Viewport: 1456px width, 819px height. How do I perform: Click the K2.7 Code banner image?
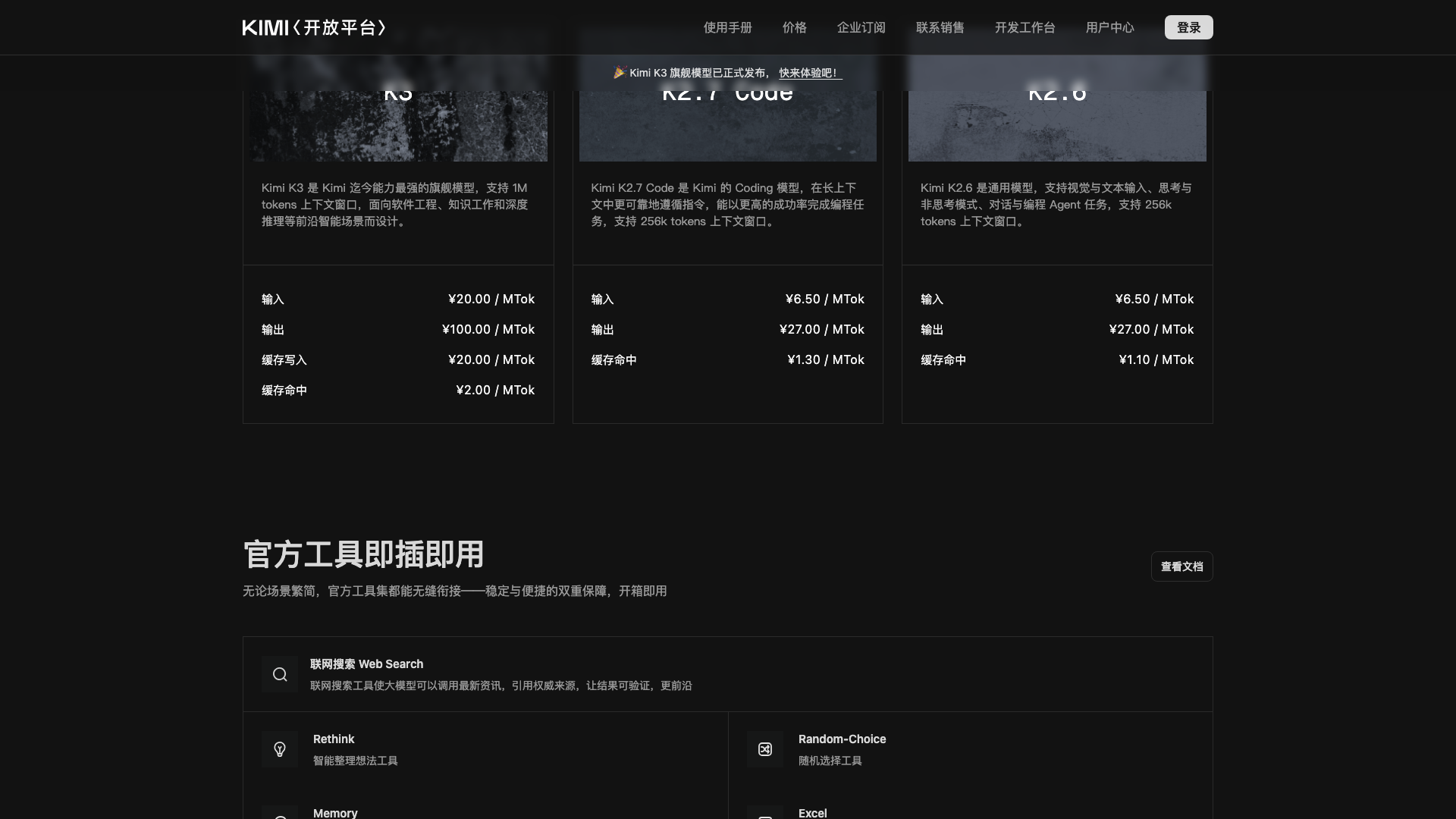tap(727, 126)
